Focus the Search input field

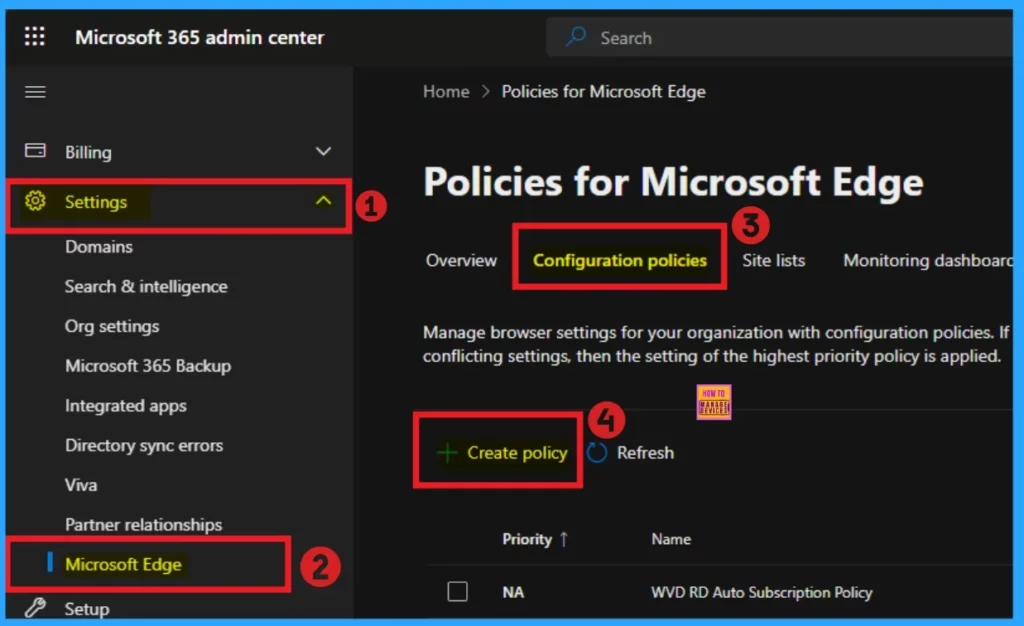coord(780,37)
